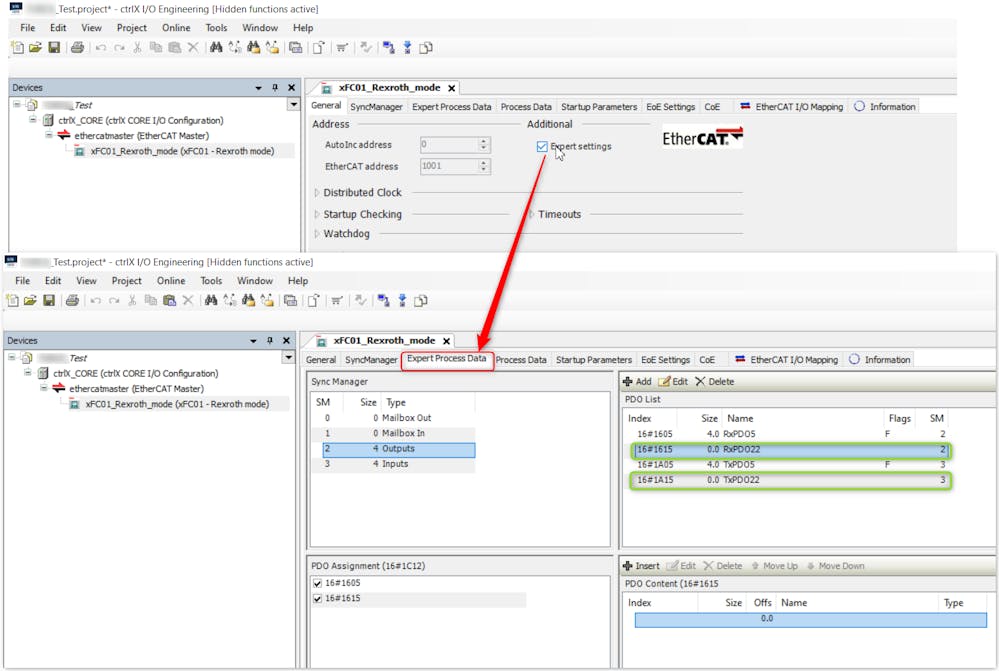Viewport: 999px width, 671px height.
Task: Select Outputs row in Sync Manager table
Action: 398,449
